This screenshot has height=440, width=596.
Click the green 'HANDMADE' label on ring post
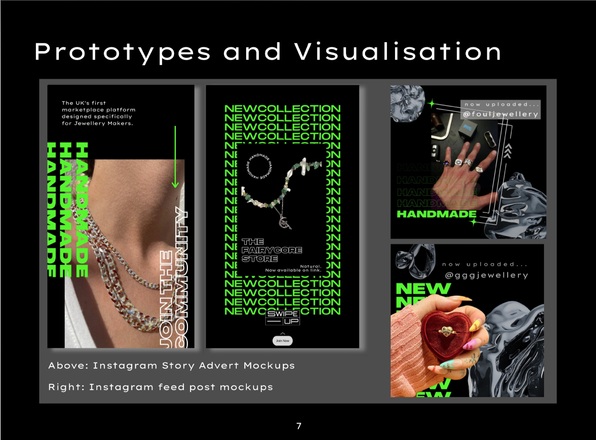pyautogui.click(x=436, y=214)
